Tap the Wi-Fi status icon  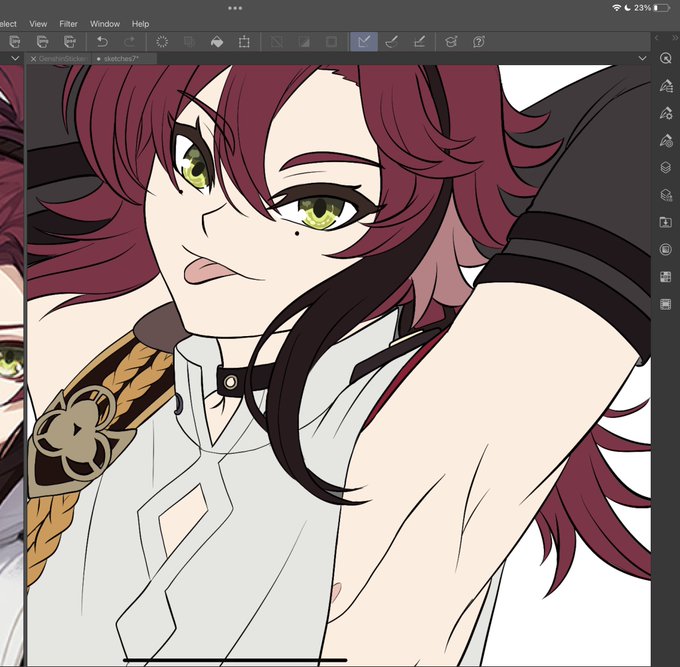[x=616, y=8]
